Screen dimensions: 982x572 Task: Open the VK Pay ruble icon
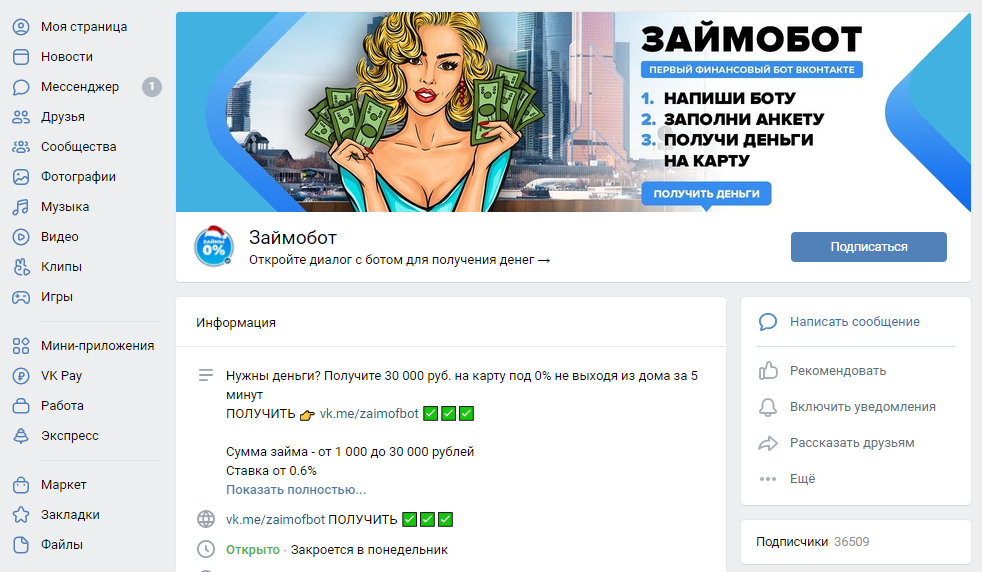[x=21, y=376]
